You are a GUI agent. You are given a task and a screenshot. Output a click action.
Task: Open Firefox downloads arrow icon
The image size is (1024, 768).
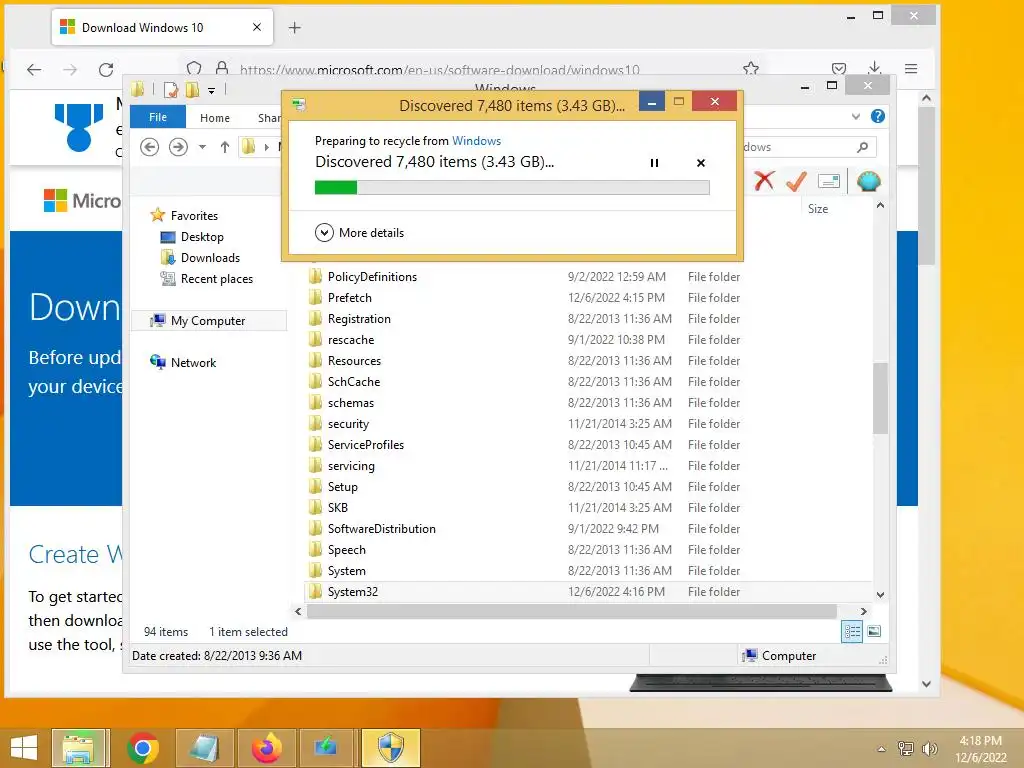point(874,68)
